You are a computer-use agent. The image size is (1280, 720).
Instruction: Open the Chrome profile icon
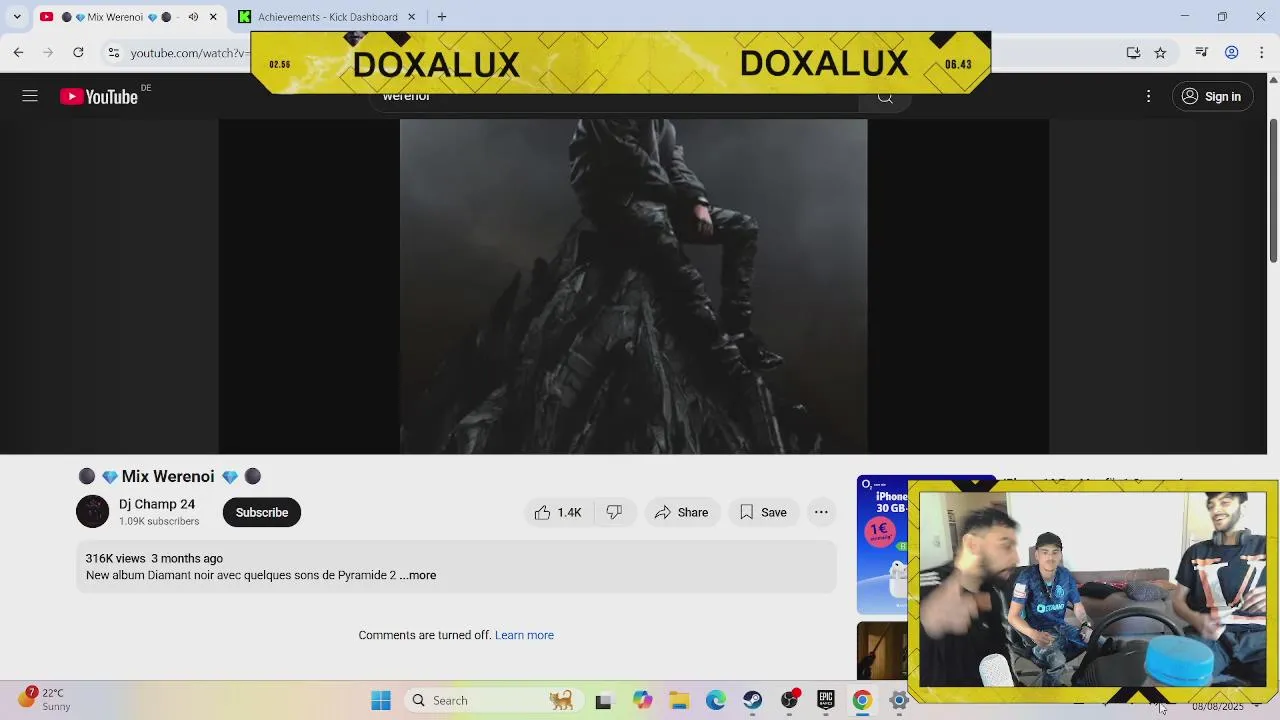[x=1232, y=52]
